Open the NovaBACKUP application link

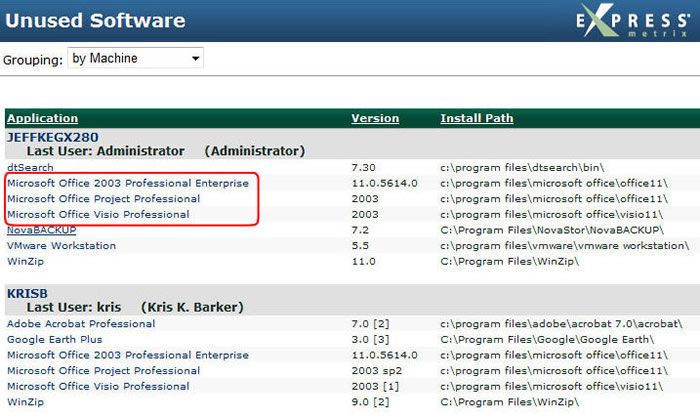[42, 230]
